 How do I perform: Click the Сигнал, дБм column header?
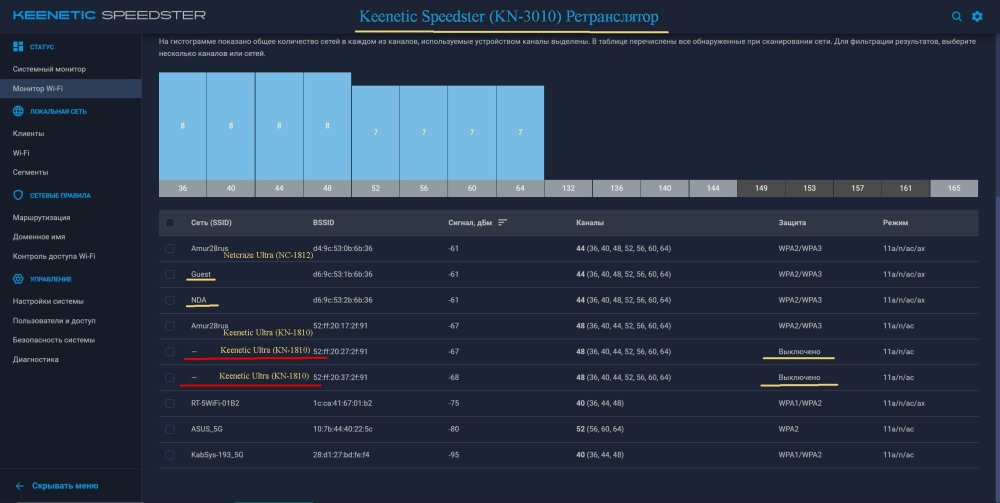coord(470,222)
